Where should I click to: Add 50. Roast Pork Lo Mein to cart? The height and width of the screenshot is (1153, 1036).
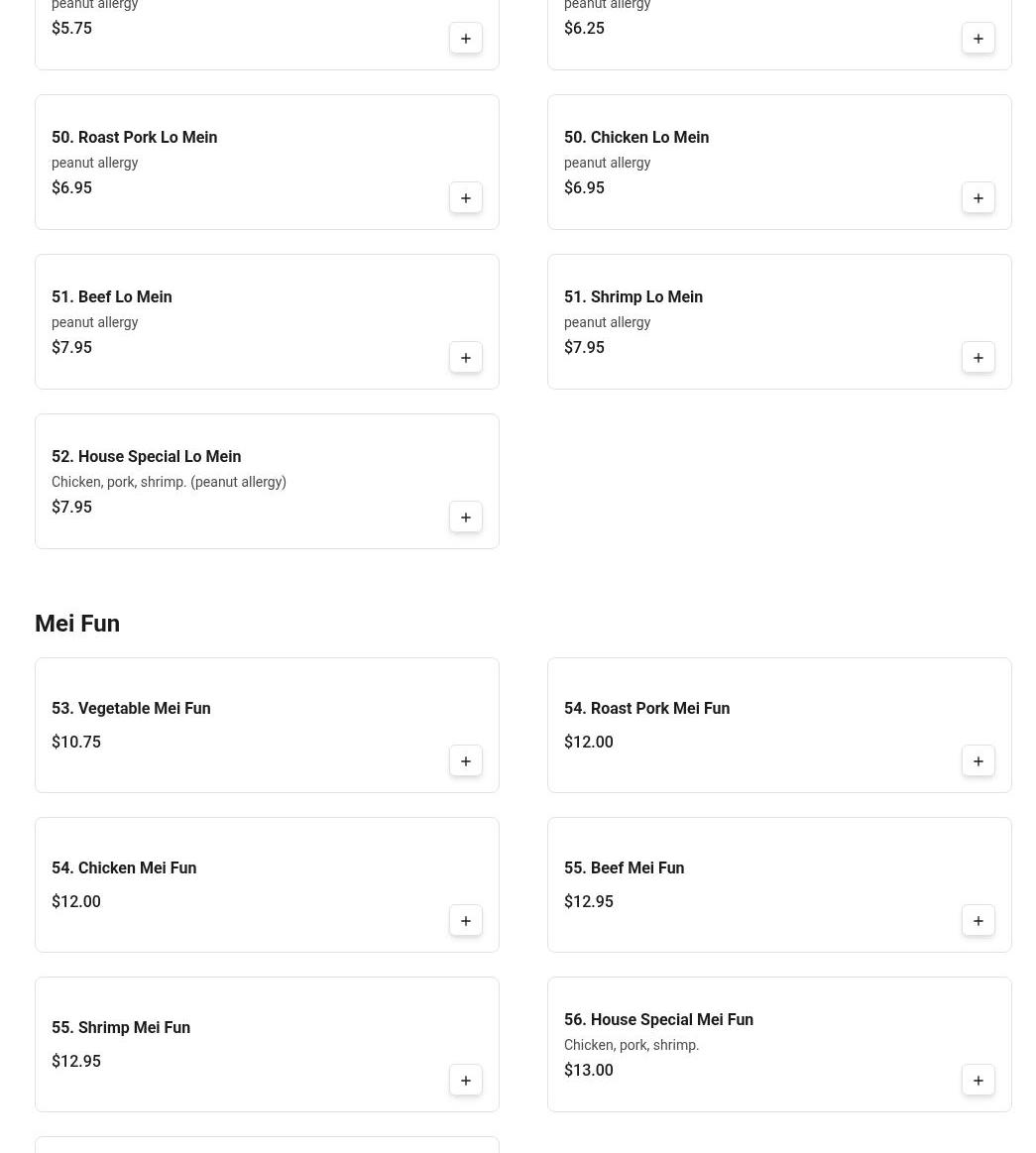click(466, 198)
